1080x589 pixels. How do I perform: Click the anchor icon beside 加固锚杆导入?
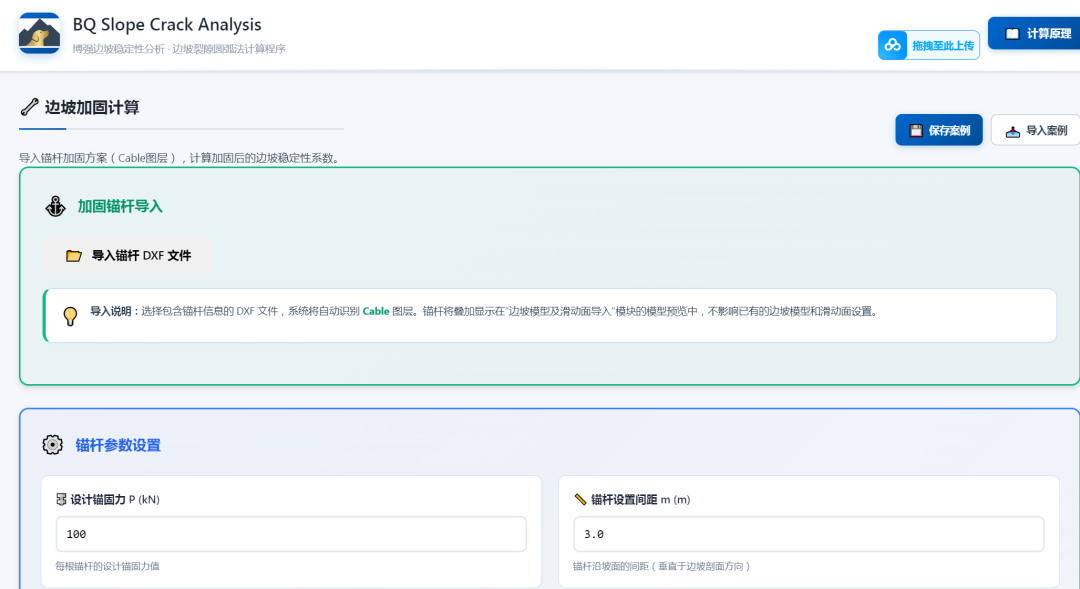coord(56,207)
